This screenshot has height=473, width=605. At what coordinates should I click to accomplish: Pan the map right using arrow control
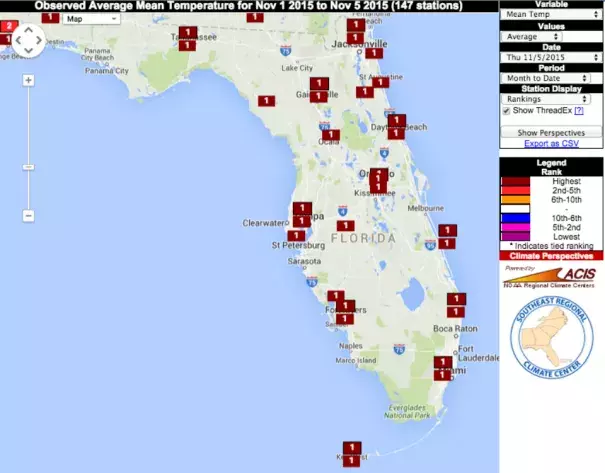(40, 41)
